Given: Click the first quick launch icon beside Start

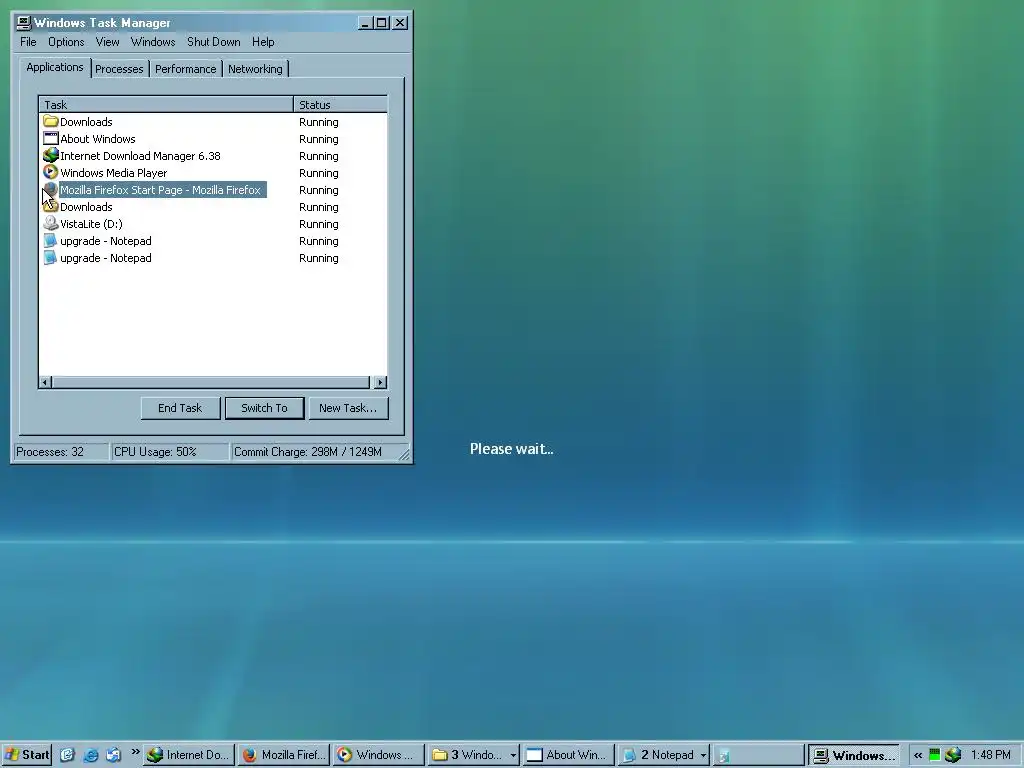Looking at the screenshot, I should pos(67,755).
